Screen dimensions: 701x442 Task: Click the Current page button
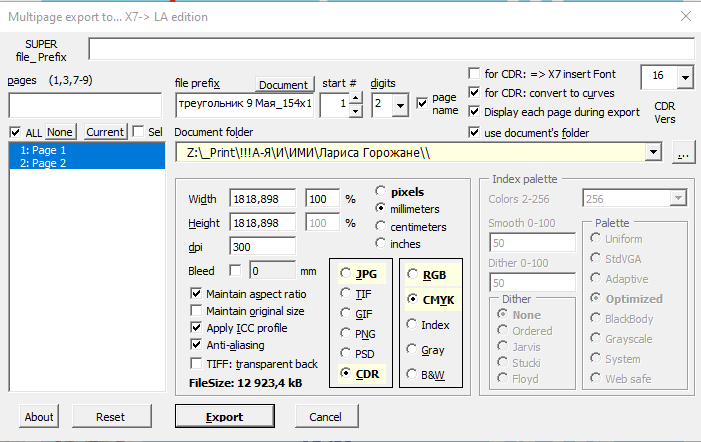[105, 132]
